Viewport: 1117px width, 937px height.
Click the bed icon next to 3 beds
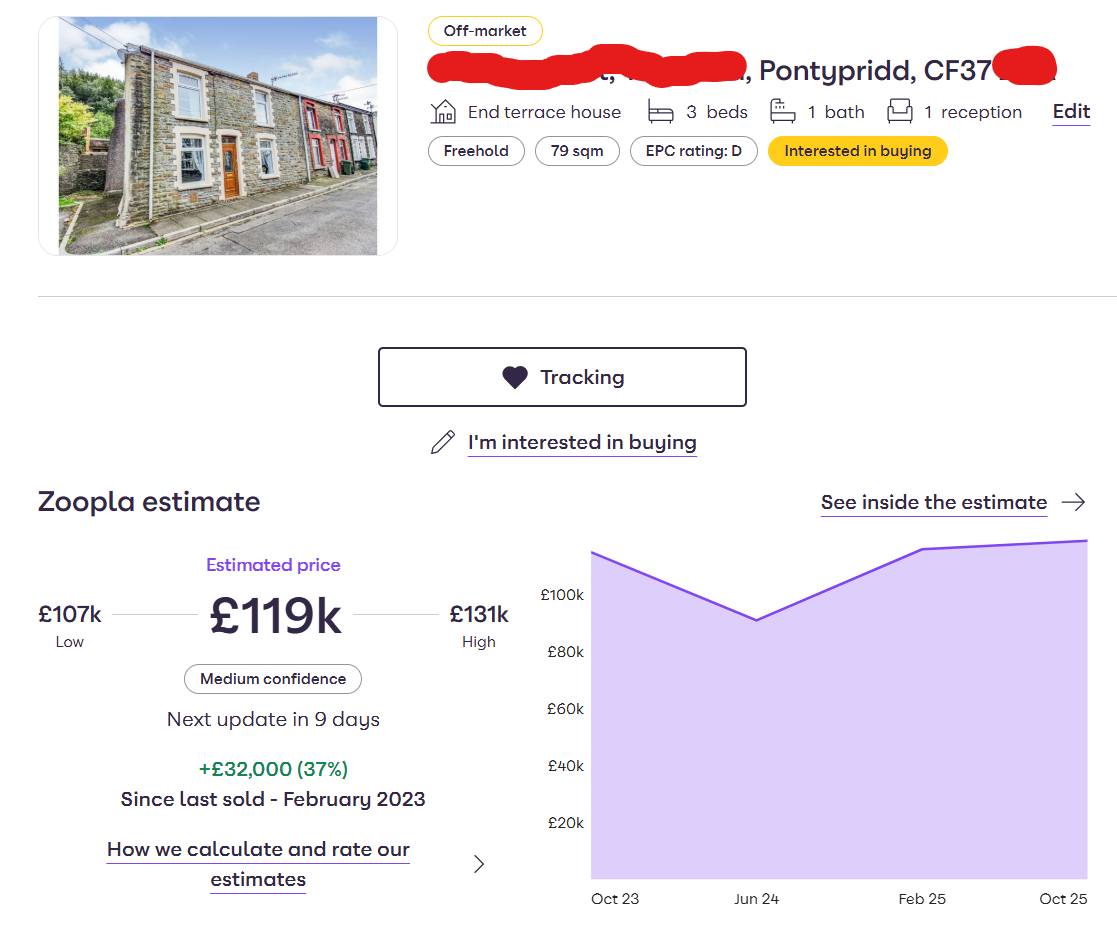point(661,111)
